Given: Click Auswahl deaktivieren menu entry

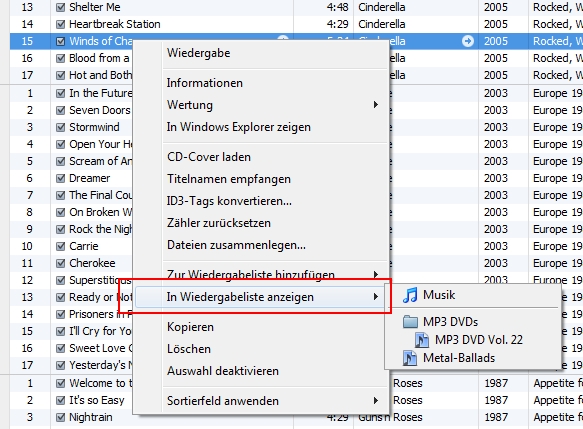Looking at the screenshot, I should click(223, 371).
